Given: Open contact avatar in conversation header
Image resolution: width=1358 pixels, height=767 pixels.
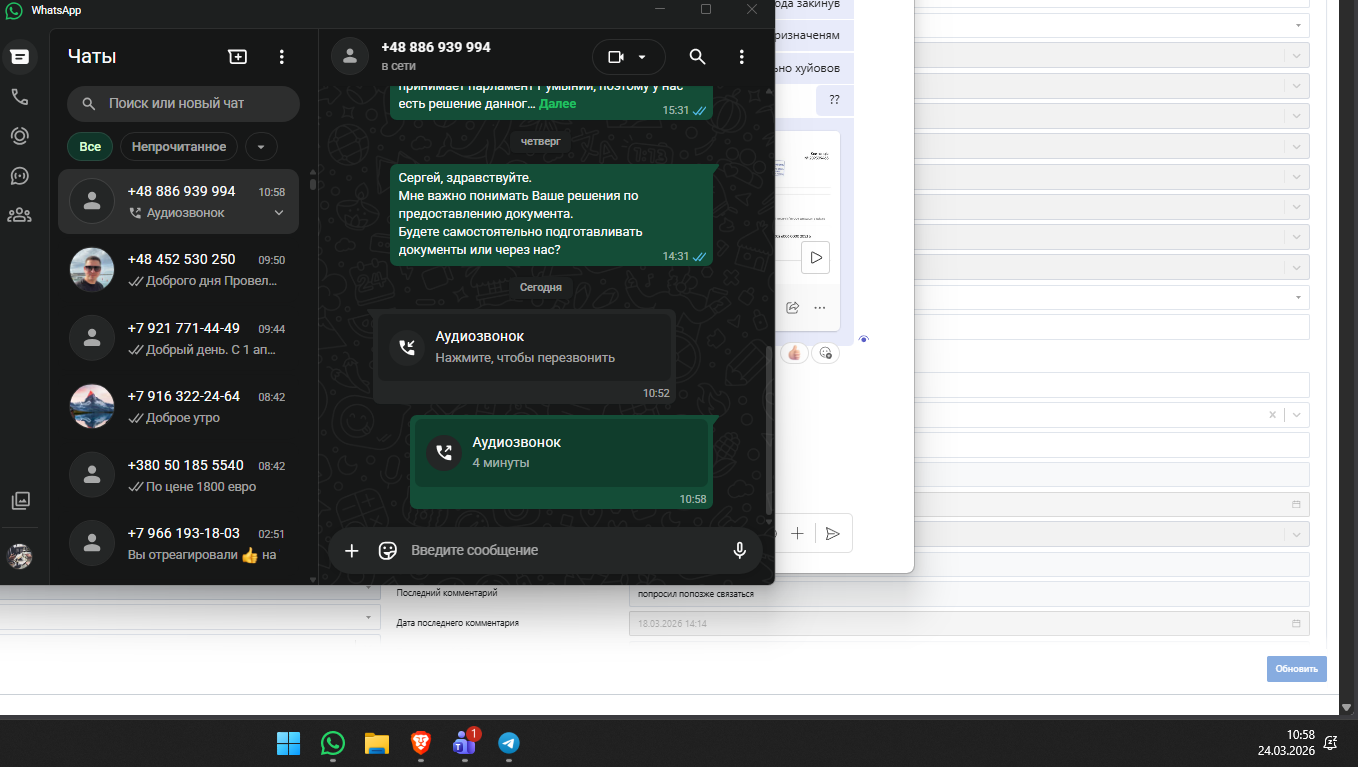Looking at the screenshot, I should [349, 57].
